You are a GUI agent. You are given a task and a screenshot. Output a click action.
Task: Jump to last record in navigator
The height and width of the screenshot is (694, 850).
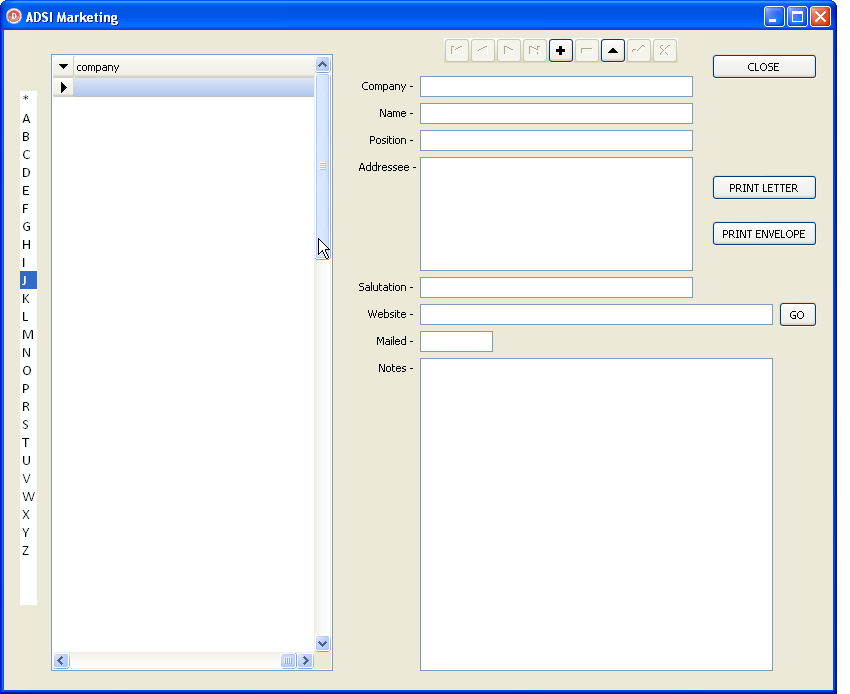click(535, 50)
